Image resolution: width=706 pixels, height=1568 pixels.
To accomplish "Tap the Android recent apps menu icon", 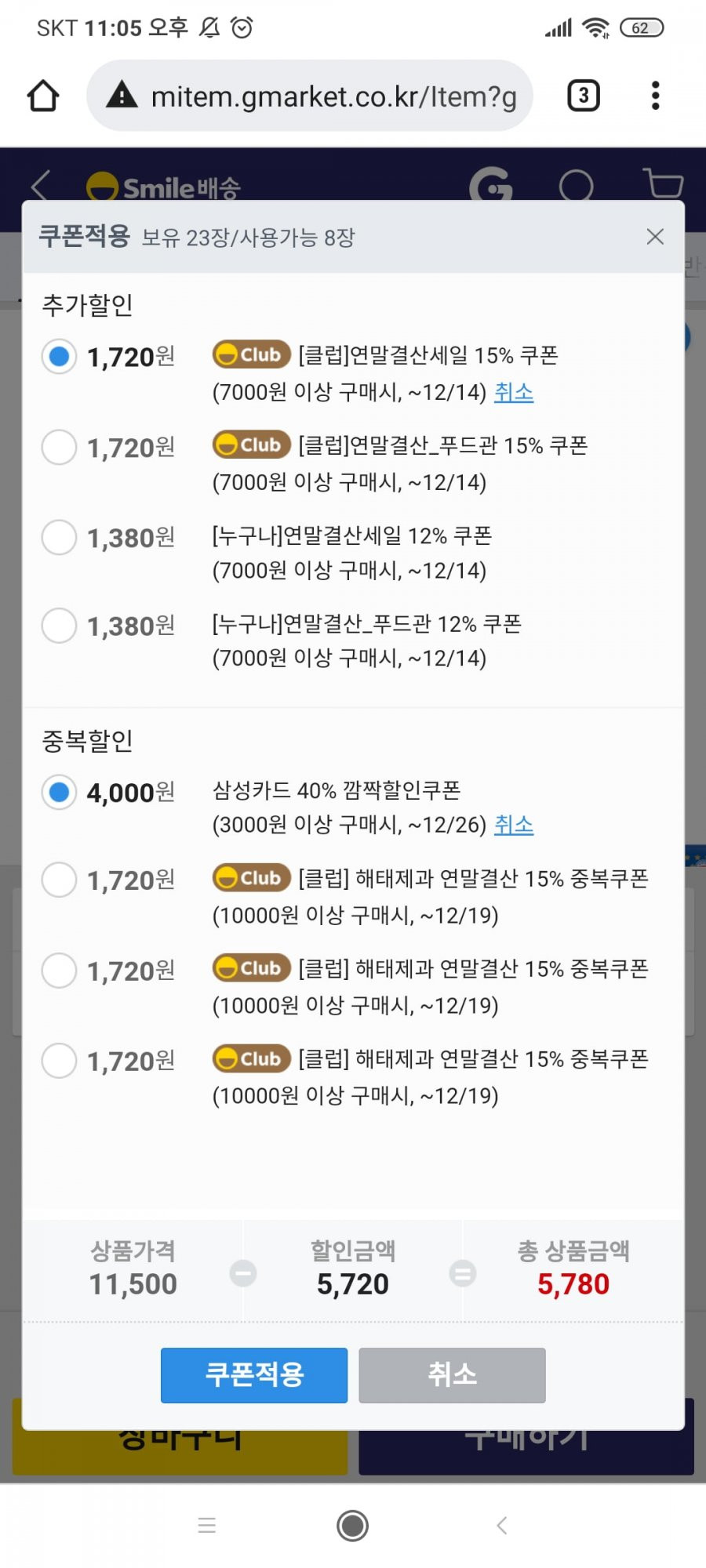I will 207,1525.
